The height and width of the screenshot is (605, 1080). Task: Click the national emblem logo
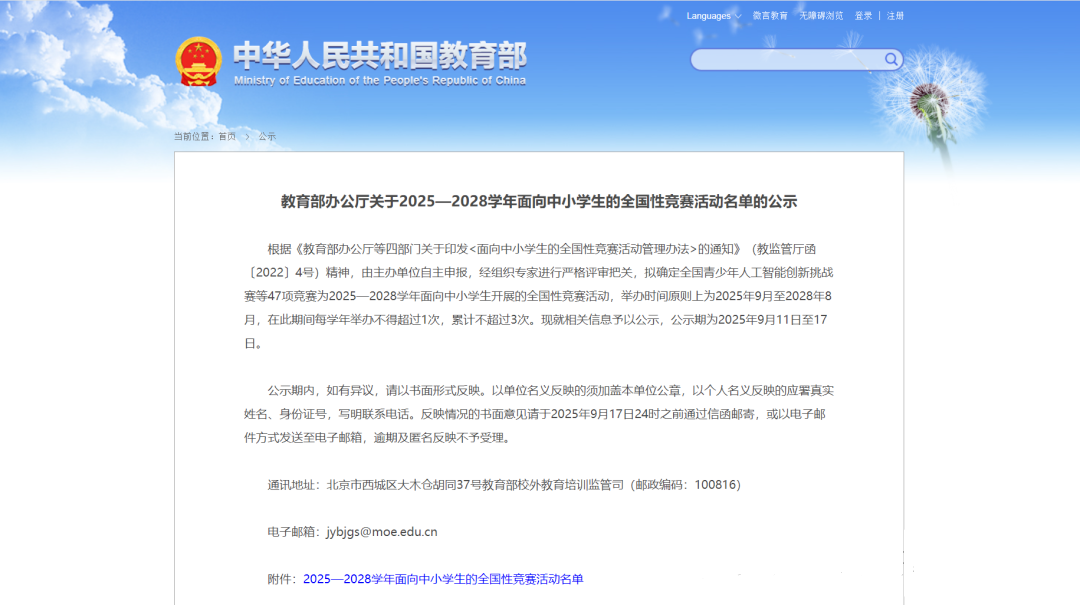[197, 62]
